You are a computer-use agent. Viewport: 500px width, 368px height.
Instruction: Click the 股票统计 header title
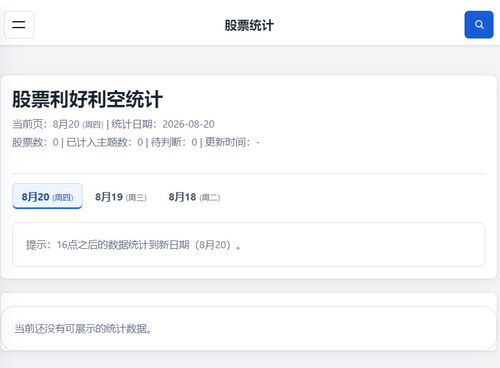click(249, 25)
